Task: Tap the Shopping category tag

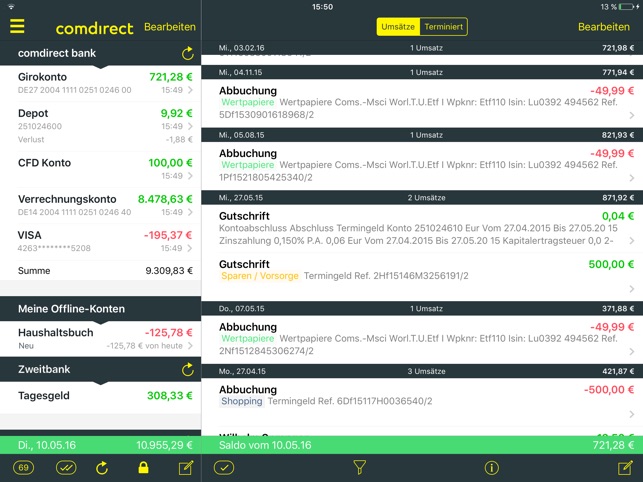Action: tap(242, 401)
